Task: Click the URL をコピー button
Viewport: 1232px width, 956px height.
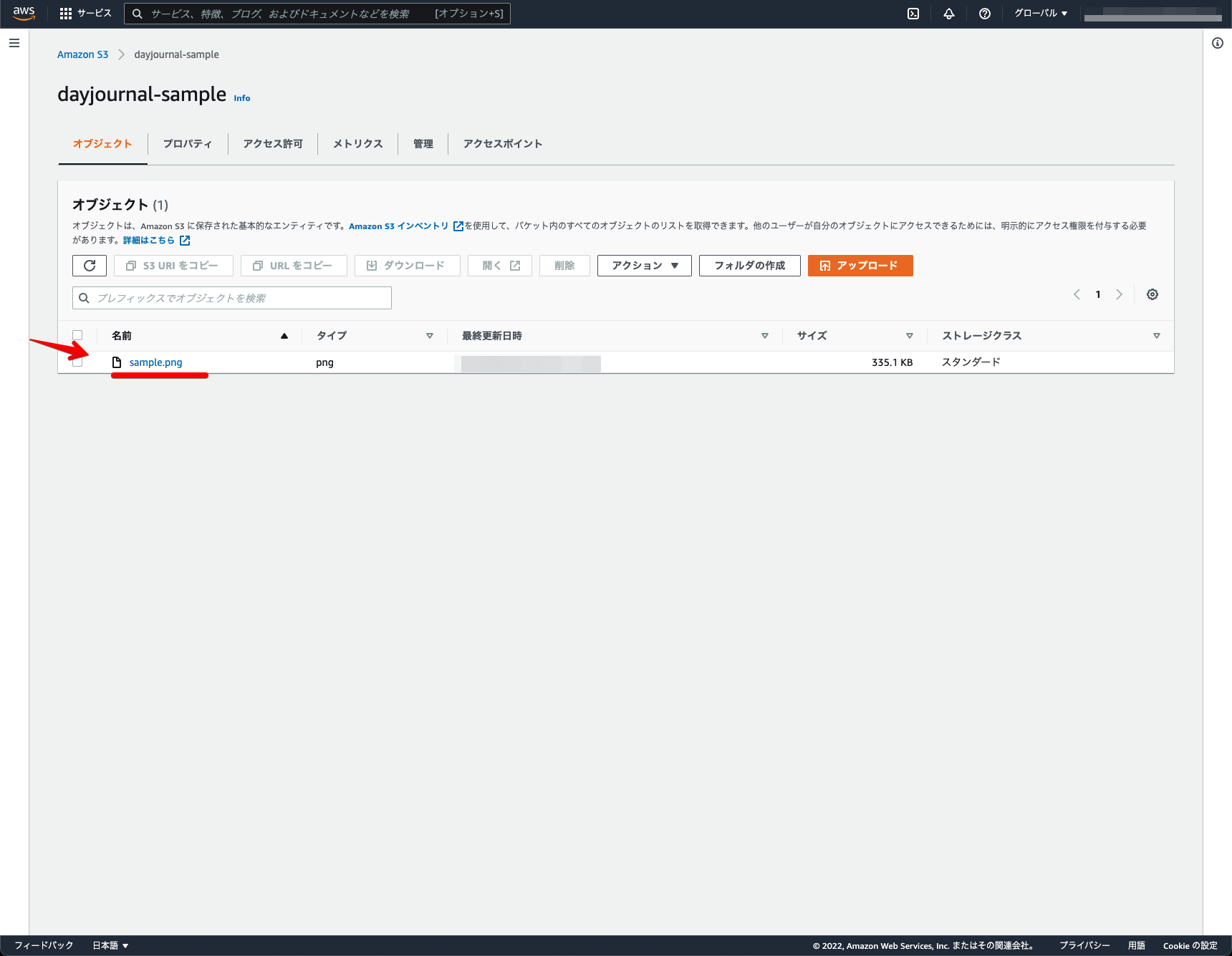Action: 294,266
